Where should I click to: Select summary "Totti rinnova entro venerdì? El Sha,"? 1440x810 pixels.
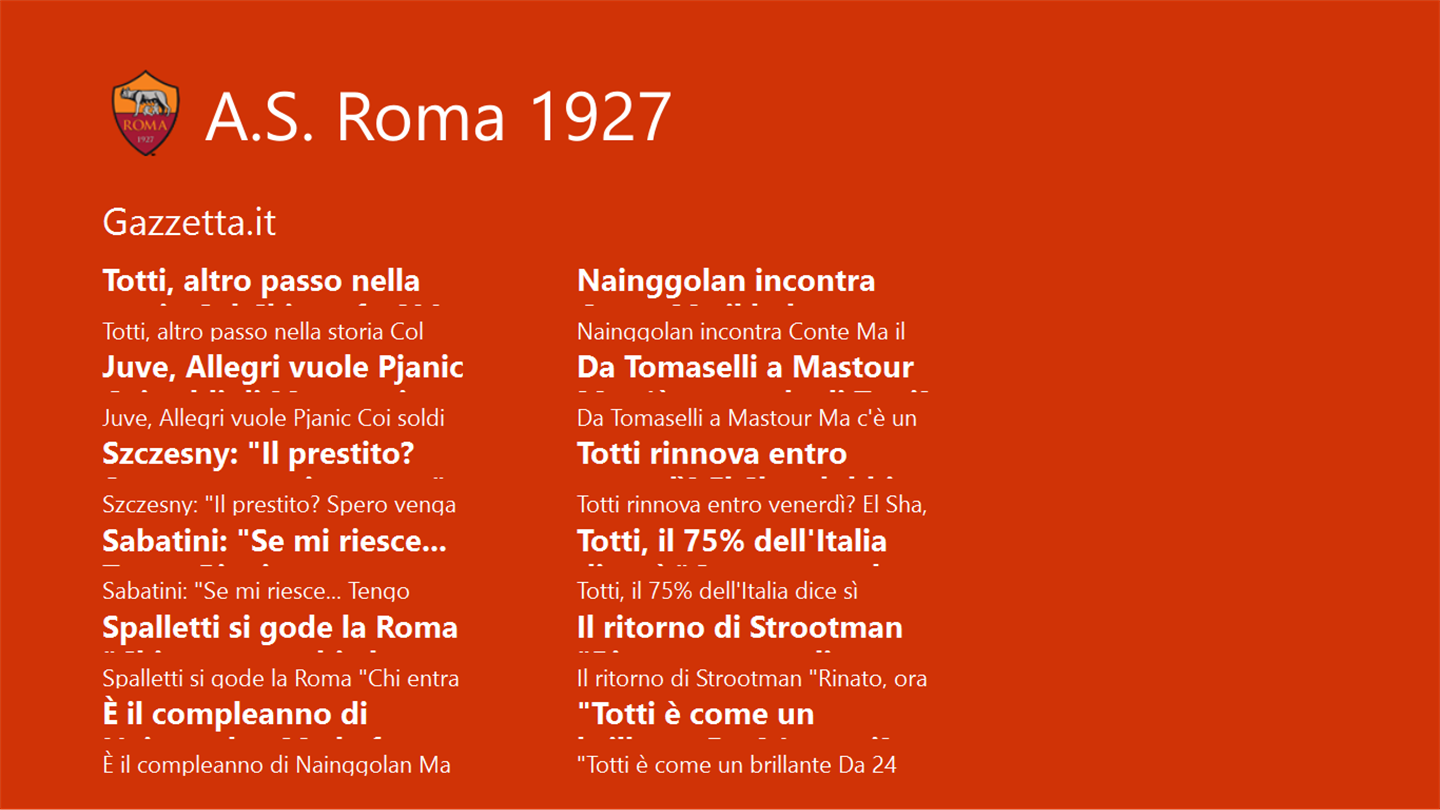(x=752, y=505)
